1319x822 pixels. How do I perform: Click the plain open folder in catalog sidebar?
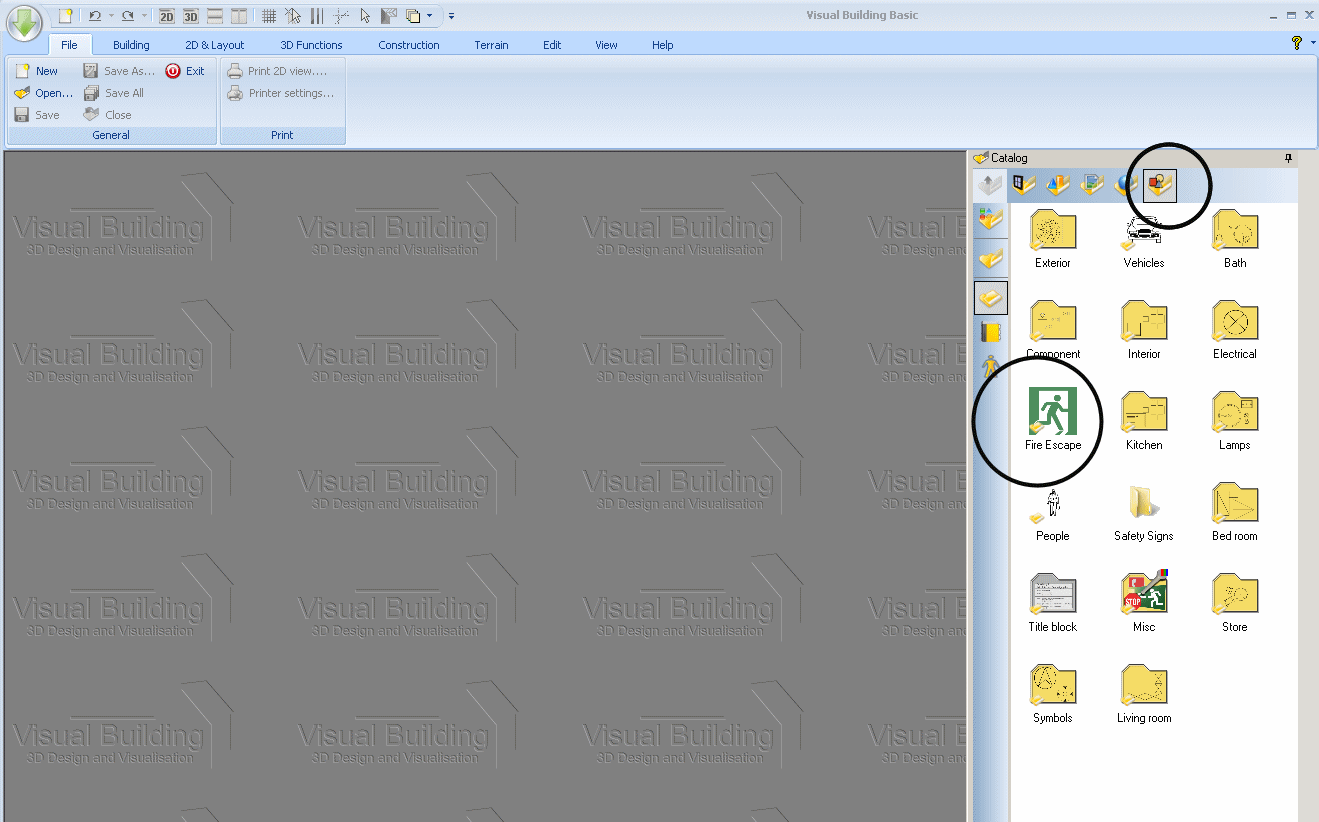coord(990,259)
